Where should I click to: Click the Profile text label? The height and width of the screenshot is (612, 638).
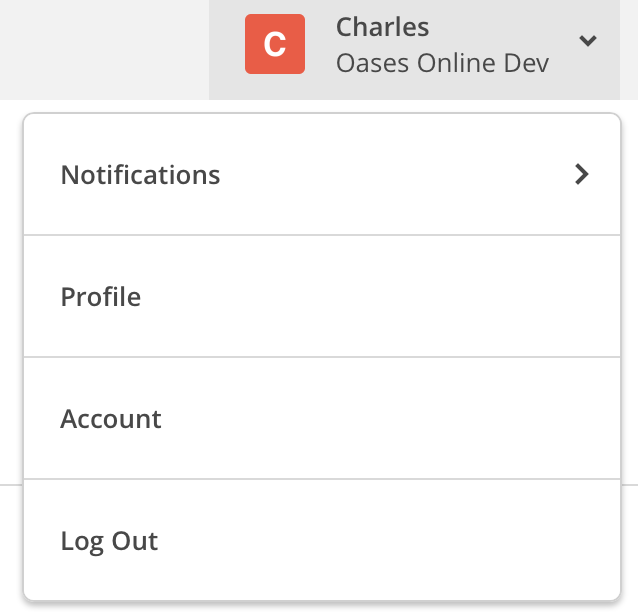pyautogui.click(x=101, y=297)
